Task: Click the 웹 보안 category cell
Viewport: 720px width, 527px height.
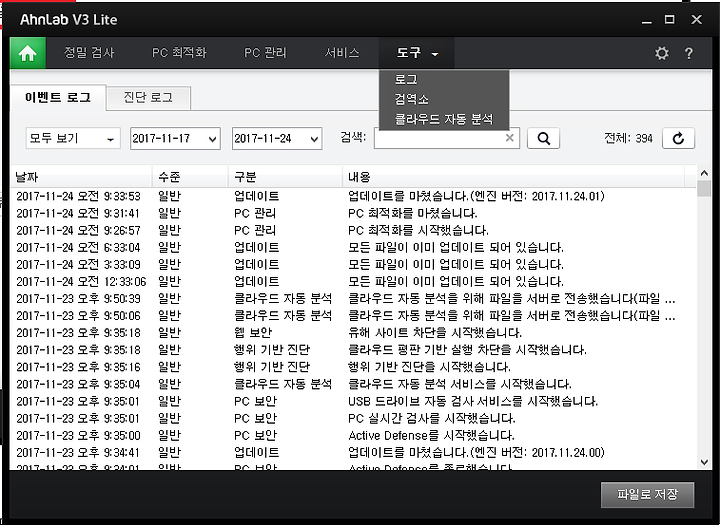Action: point(253,333)
